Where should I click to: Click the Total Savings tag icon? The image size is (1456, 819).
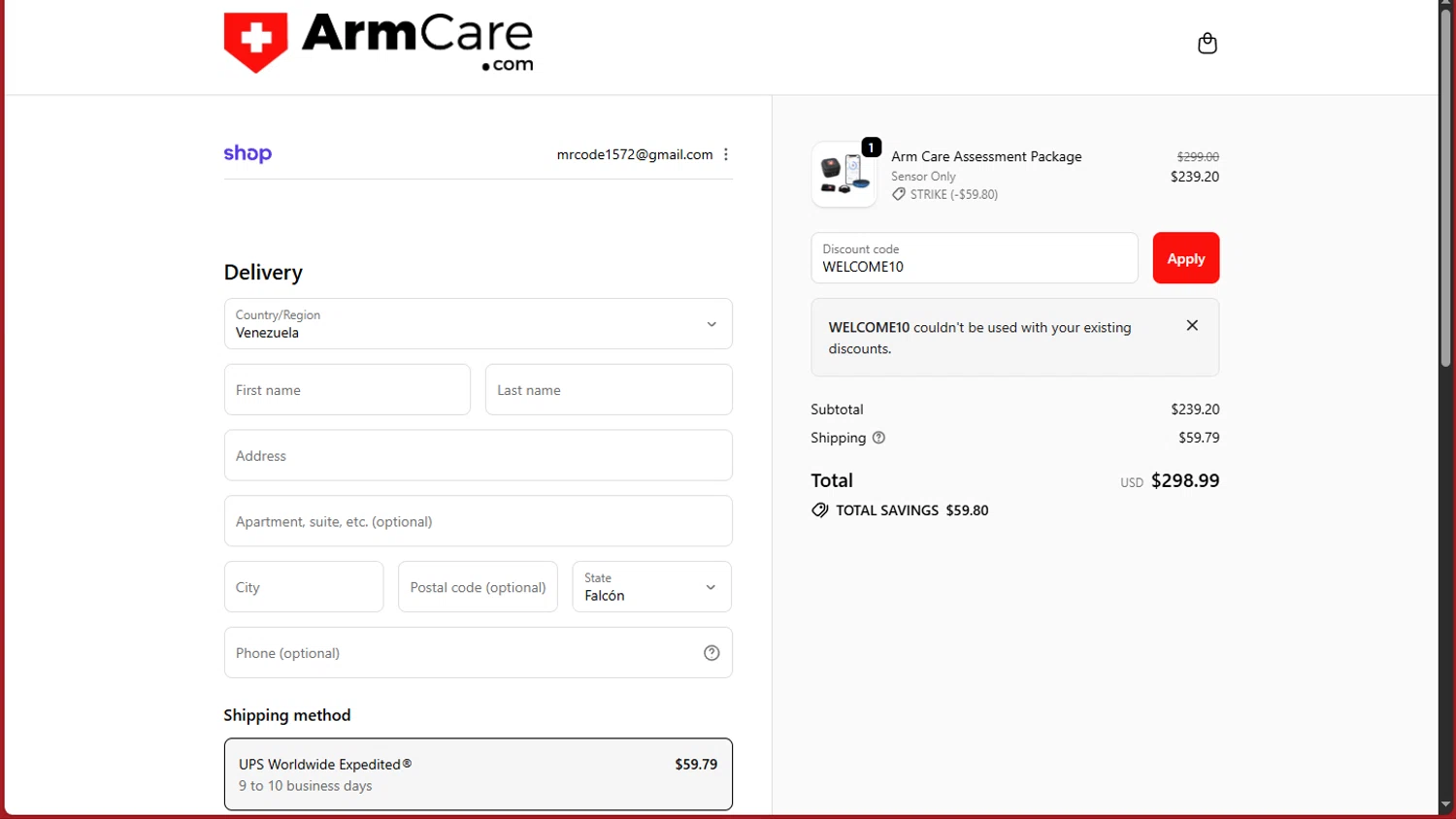pos(820,510)
